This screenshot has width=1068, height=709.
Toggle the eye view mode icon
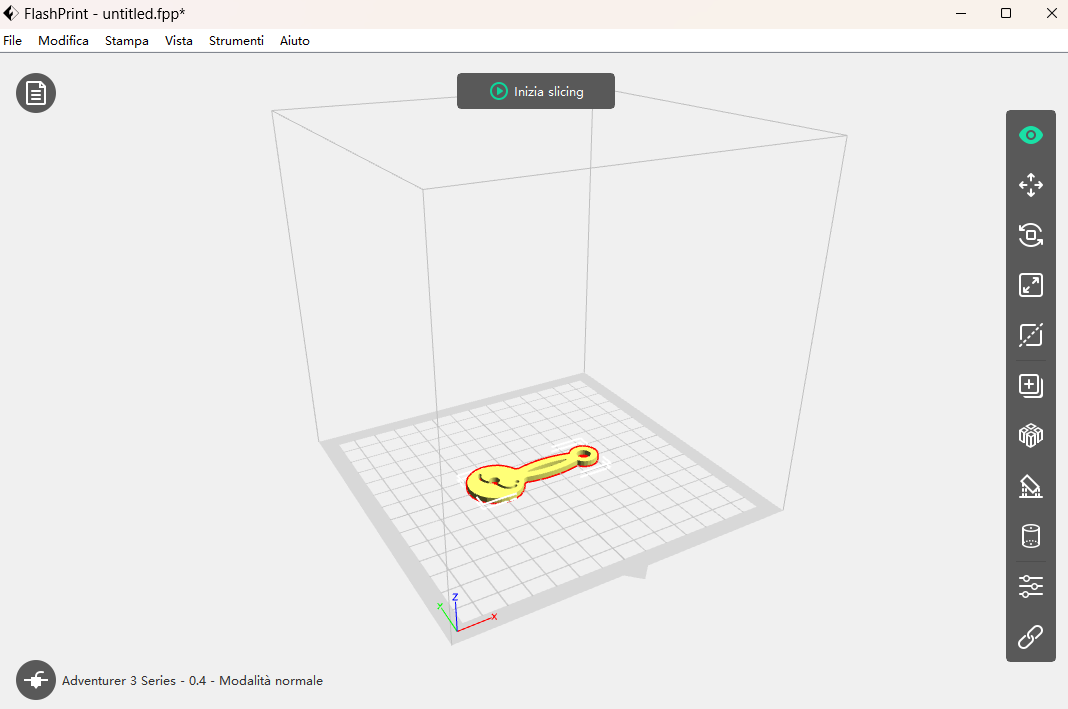pos(1030,135)
